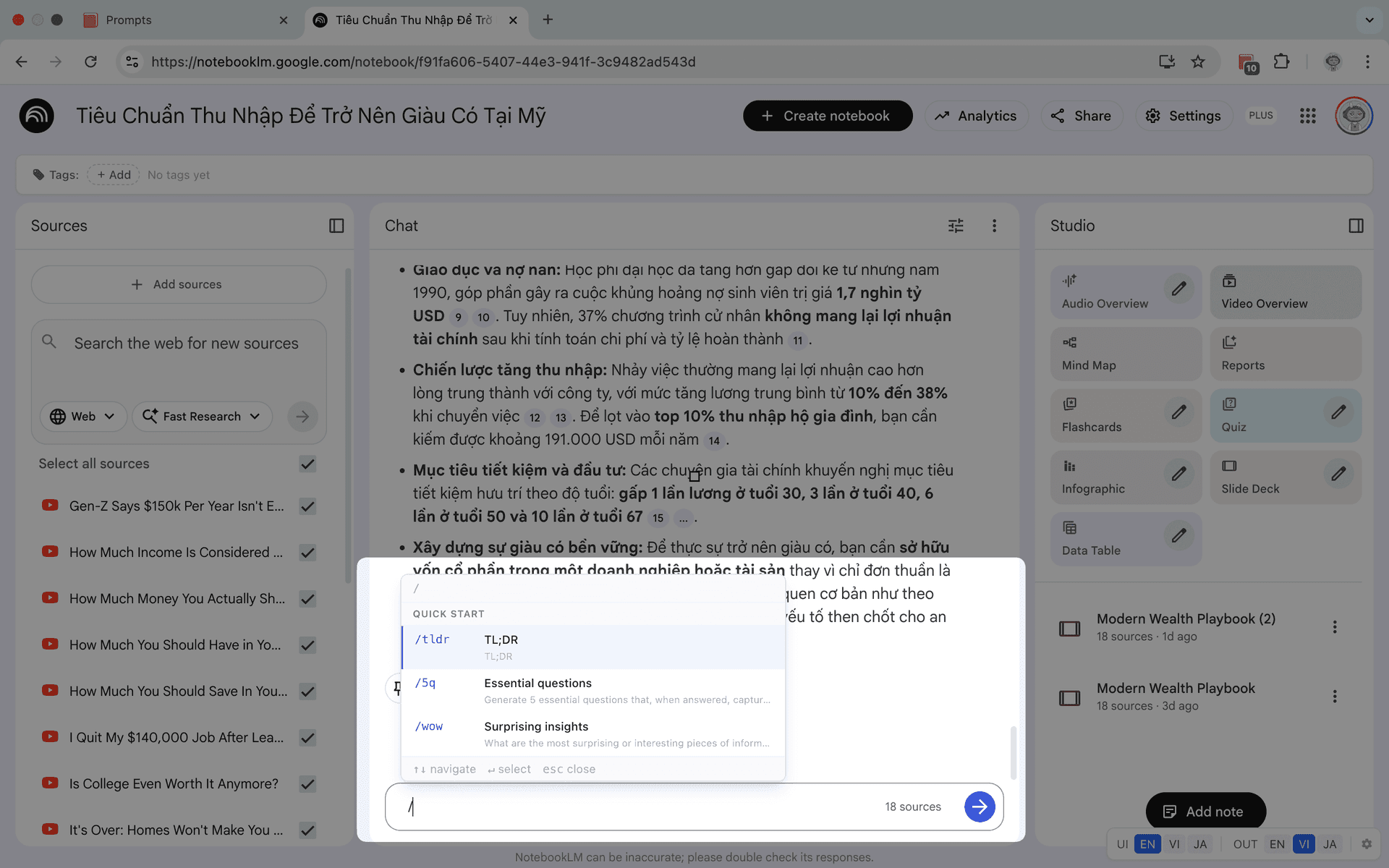Viewport: 1389px width, 868px height.
Task: Submit query with the send arrow
Action: (980, 806)
